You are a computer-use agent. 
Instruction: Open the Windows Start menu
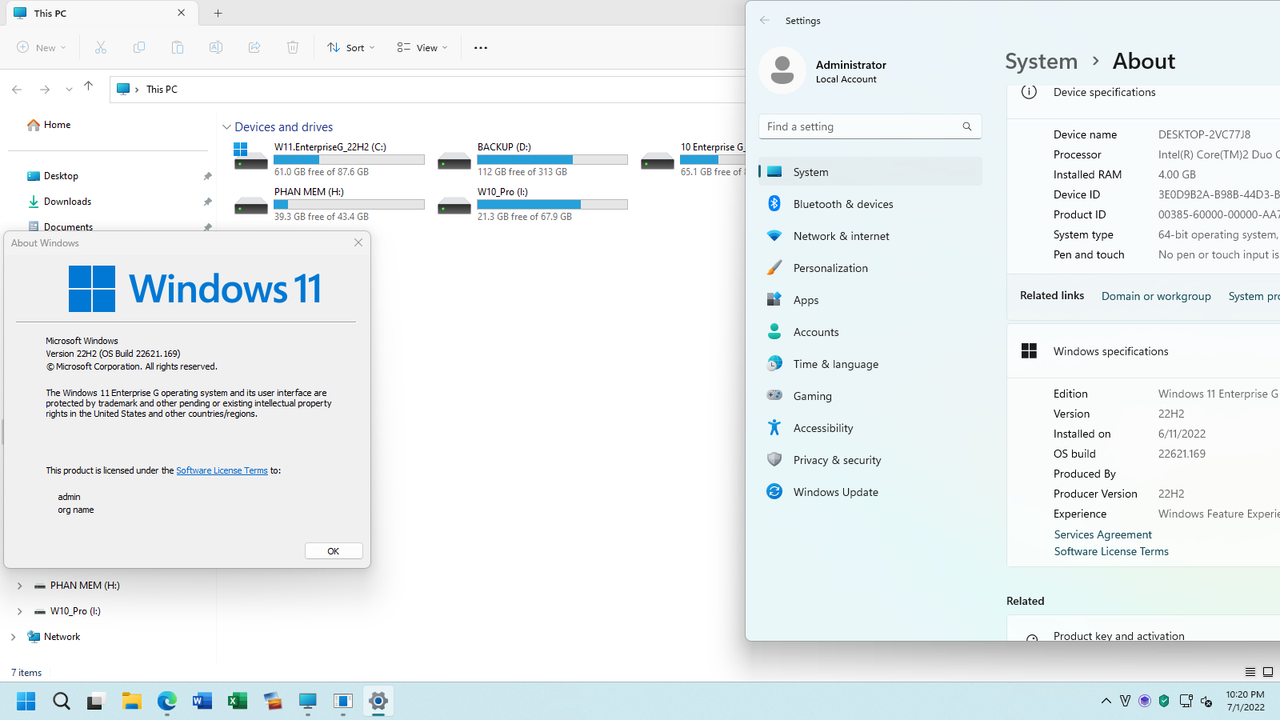26,701
